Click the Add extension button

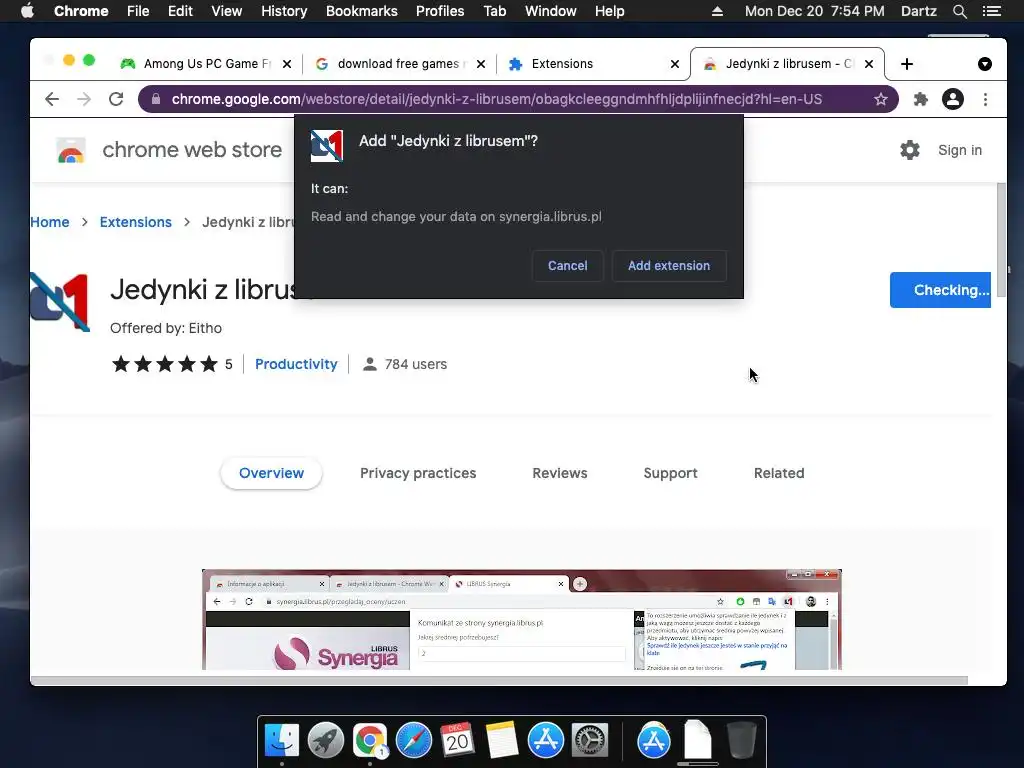coord(669,266)
